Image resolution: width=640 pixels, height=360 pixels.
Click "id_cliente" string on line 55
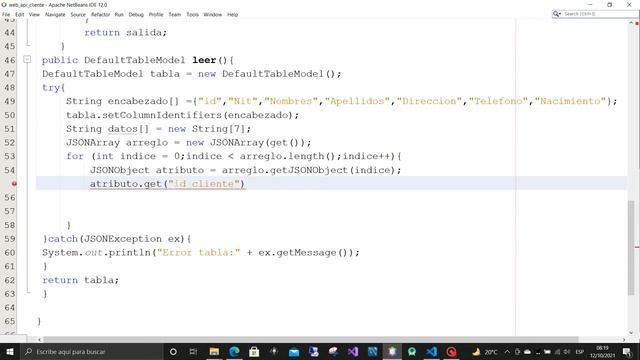(204, 184)
